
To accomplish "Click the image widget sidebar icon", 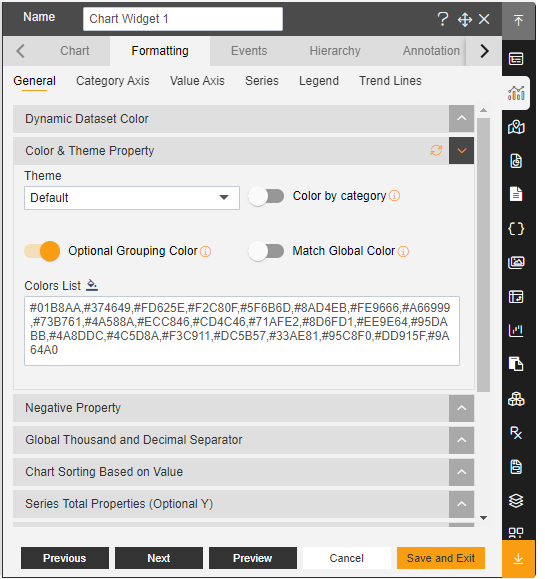I will click(516, 263).
